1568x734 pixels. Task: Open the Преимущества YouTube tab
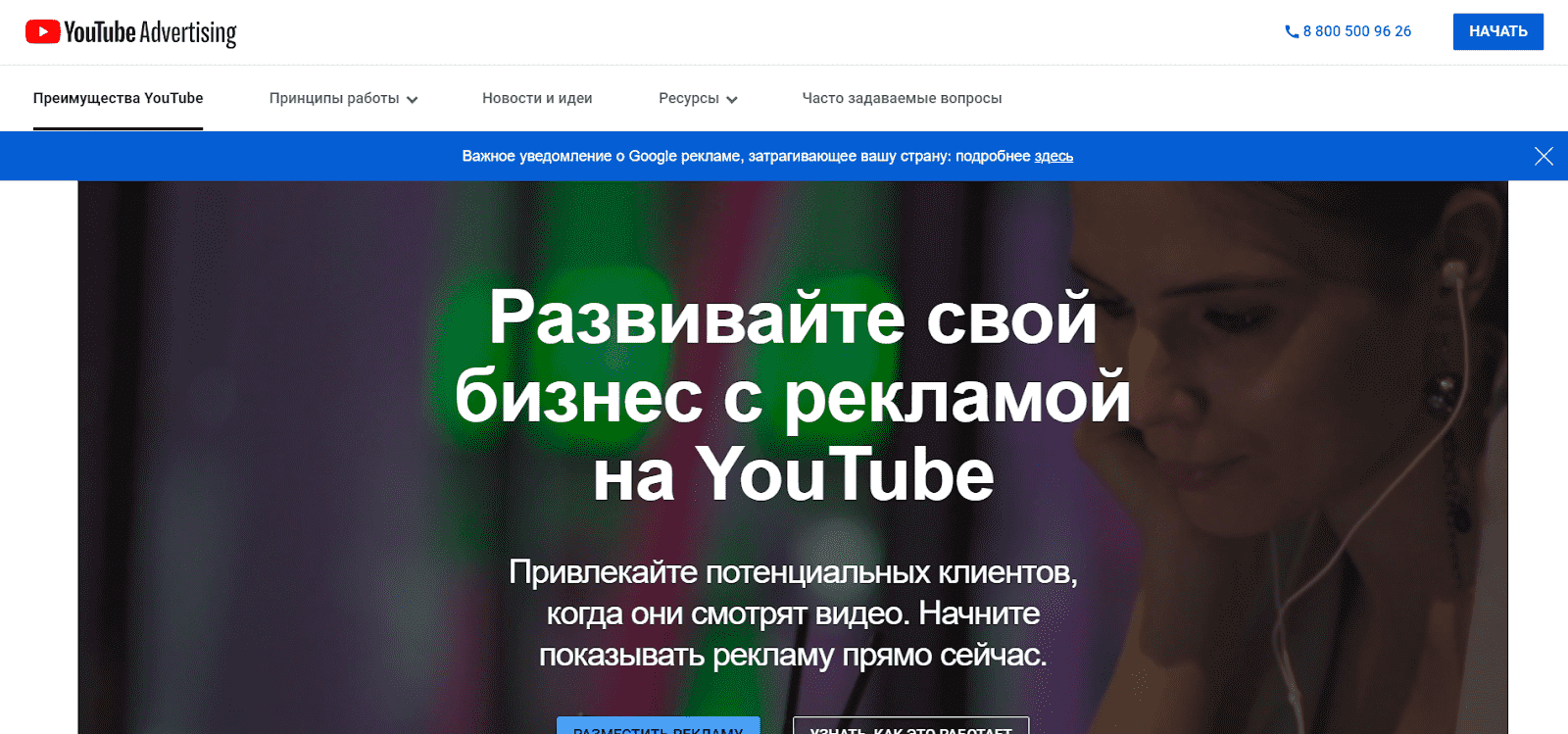pyautogui.click(x=118, y=98)
